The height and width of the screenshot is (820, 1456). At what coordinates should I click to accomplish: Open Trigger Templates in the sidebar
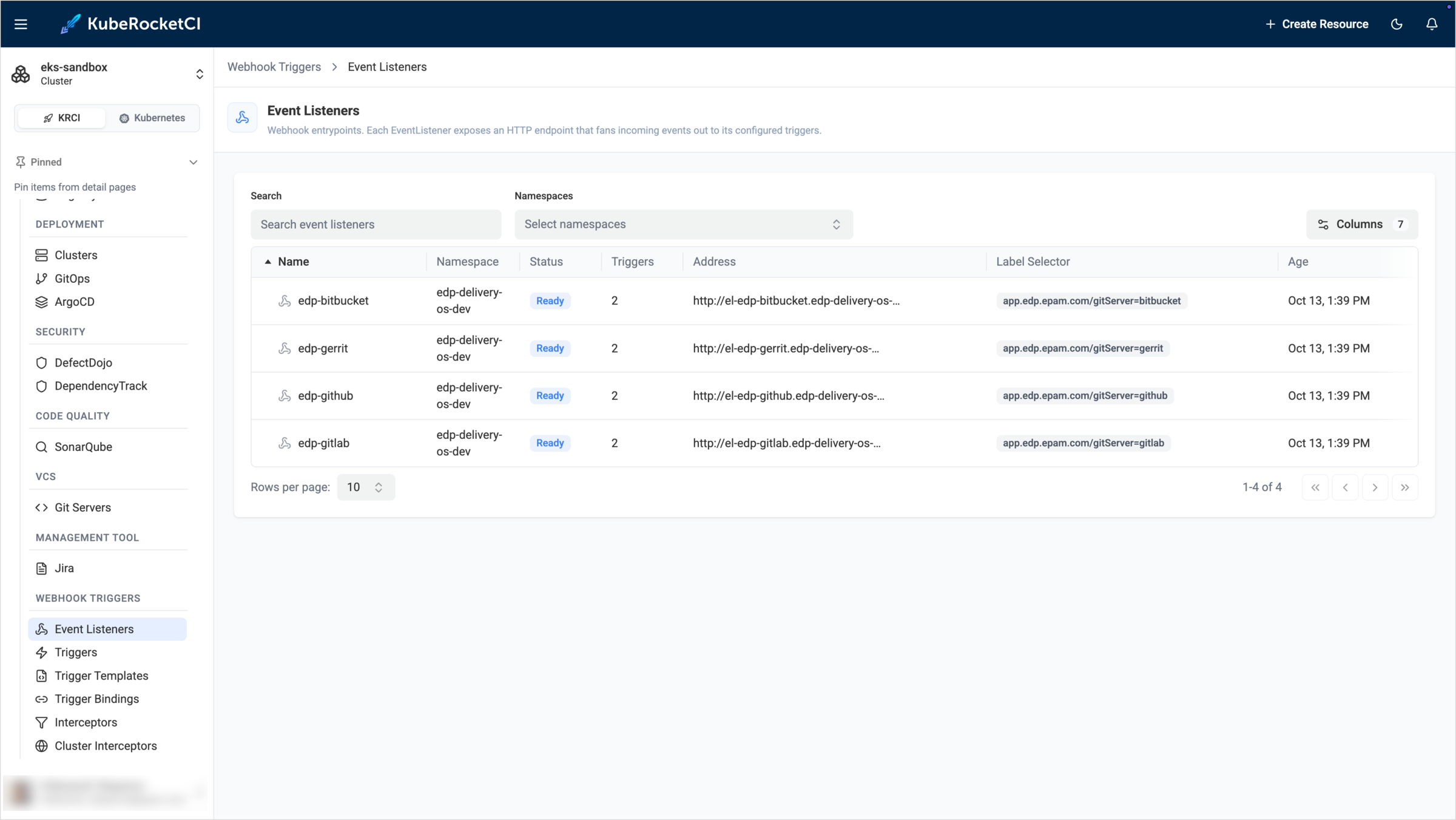click(107, 676)
